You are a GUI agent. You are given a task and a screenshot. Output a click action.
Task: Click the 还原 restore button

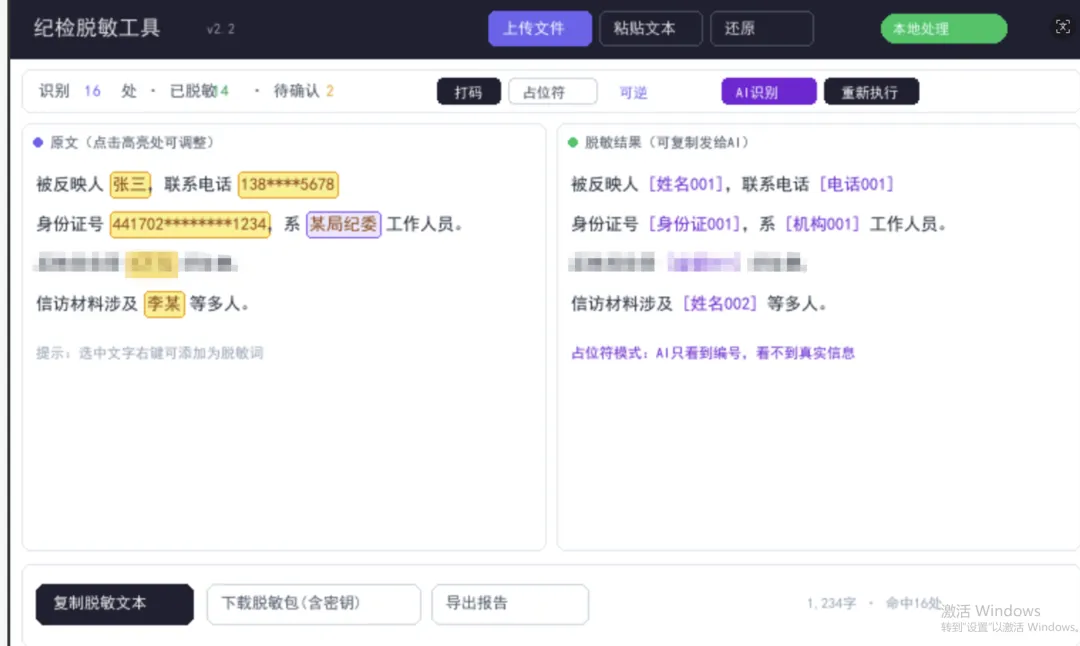(x=762, y=28)
